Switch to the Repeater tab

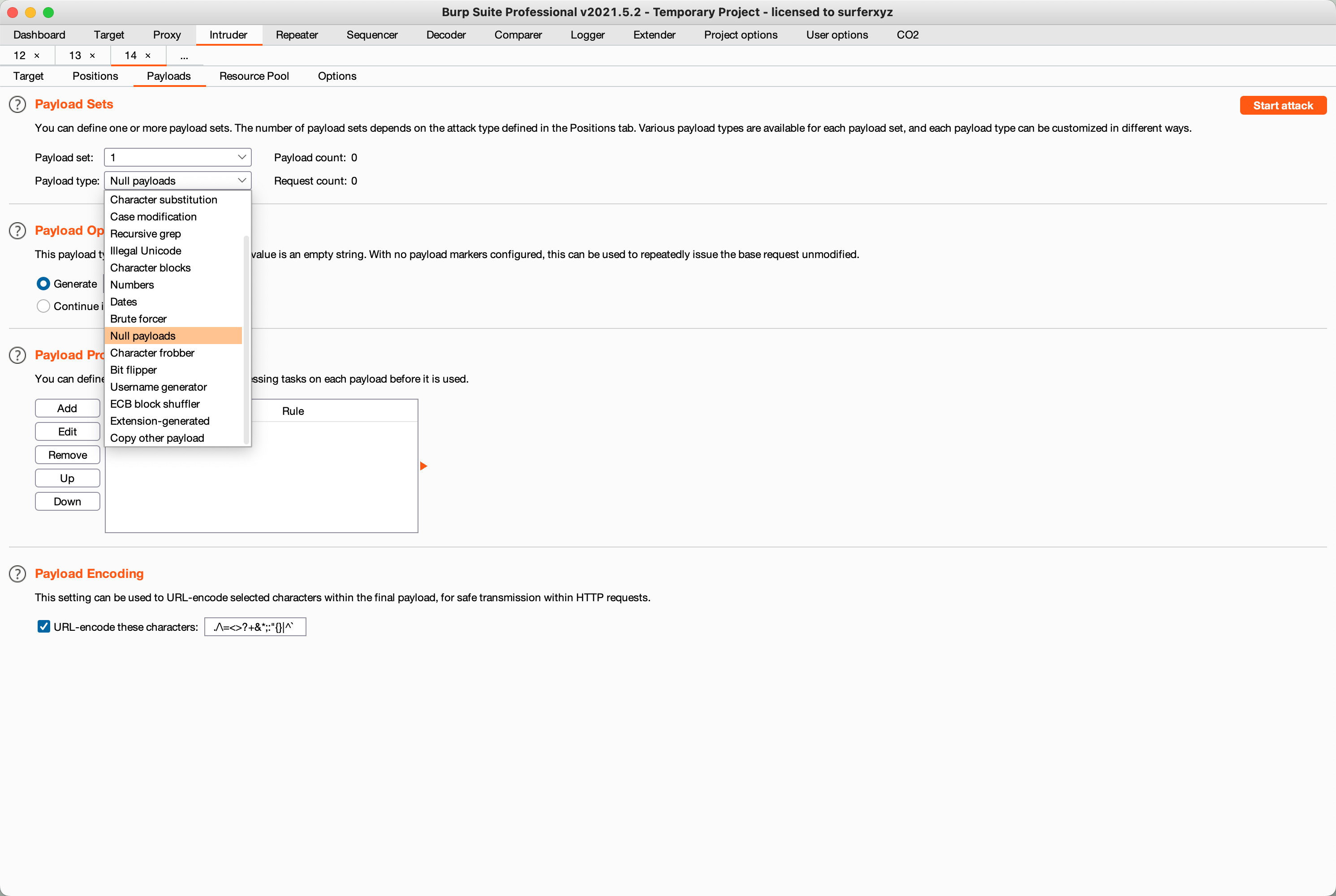297,35
